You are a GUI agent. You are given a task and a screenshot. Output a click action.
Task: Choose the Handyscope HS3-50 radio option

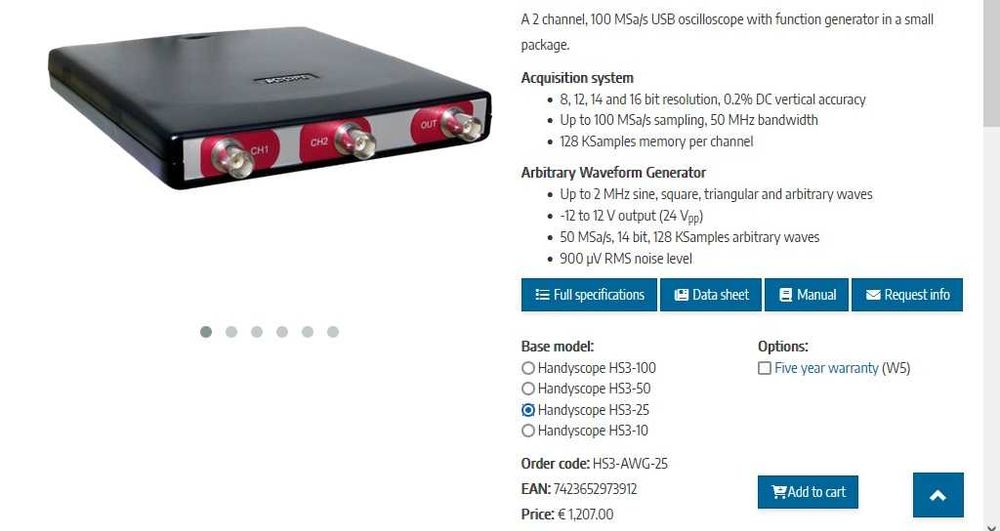click(x=528, y=388)
